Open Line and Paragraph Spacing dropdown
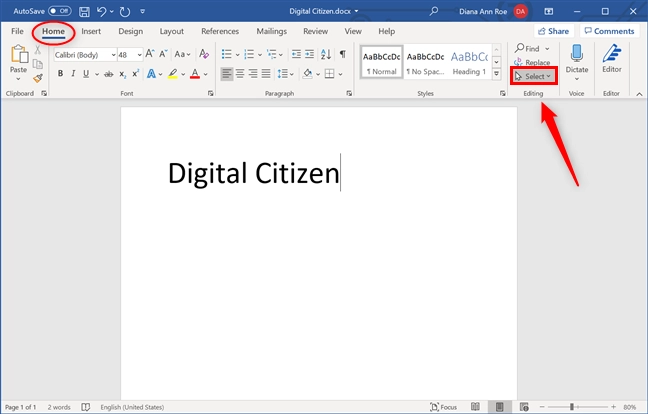648x414 pixels. point(285,74)
